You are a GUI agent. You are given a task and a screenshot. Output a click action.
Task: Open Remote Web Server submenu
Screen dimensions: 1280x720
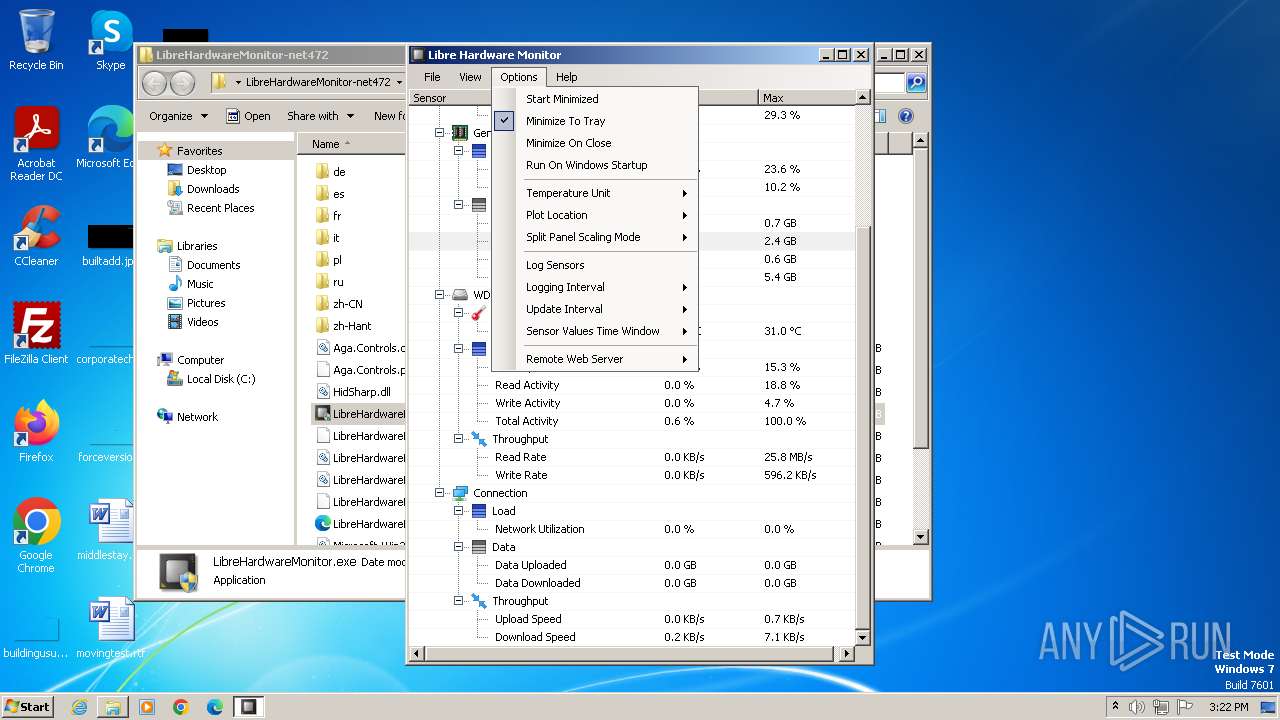(594, 359)
